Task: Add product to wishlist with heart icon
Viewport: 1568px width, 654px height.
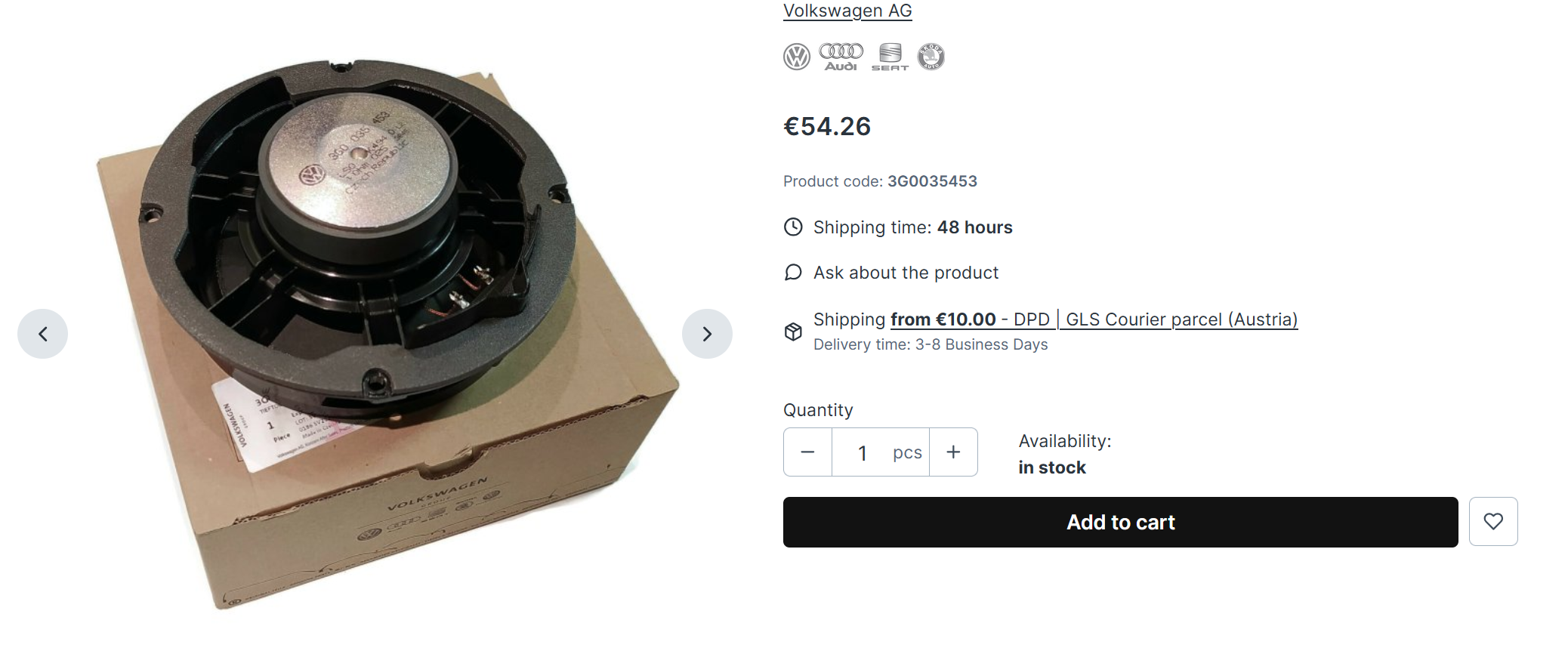Action: coord(1493,521)
